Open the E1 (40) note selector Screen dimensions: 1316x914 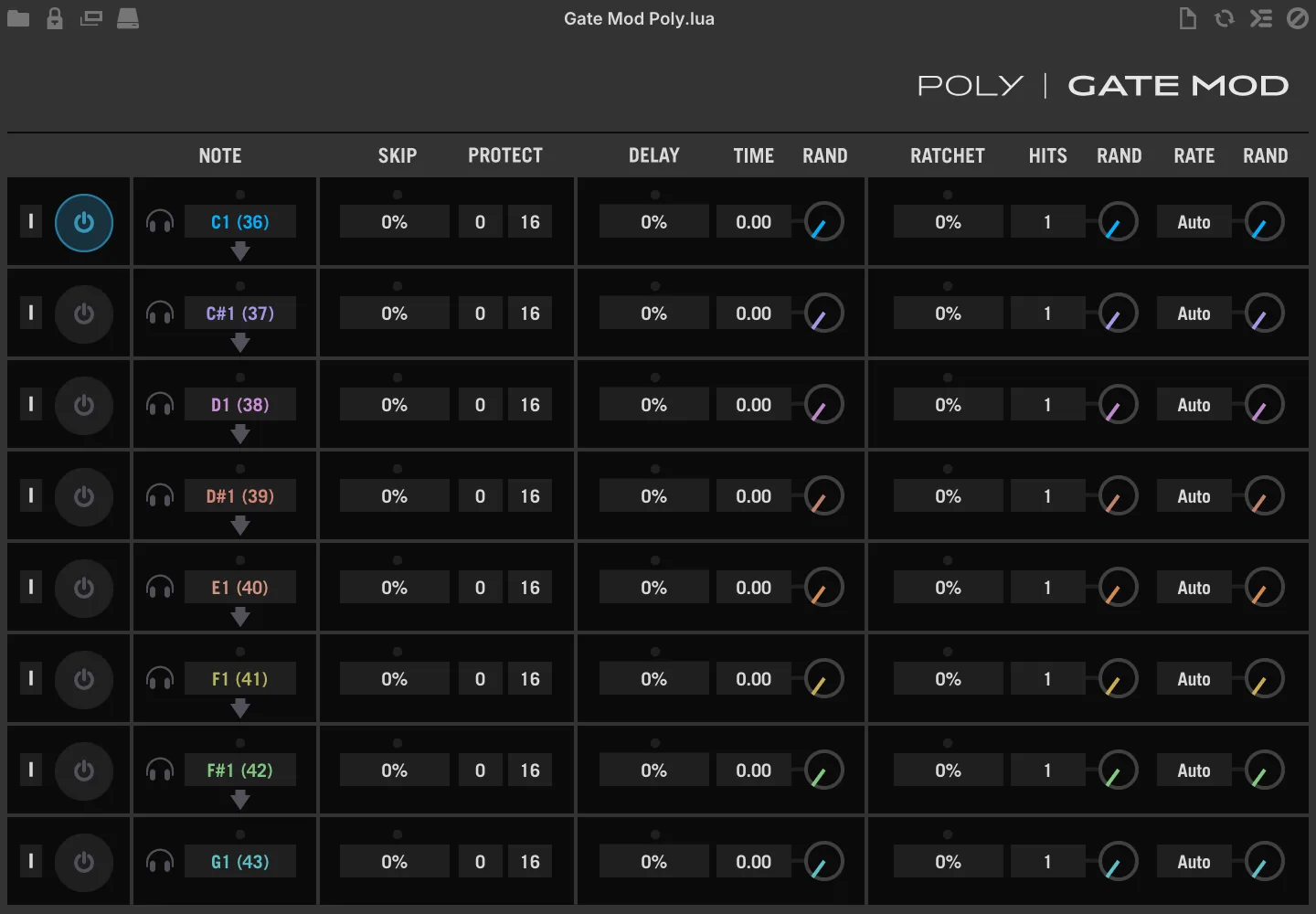(x=240, y=588)
